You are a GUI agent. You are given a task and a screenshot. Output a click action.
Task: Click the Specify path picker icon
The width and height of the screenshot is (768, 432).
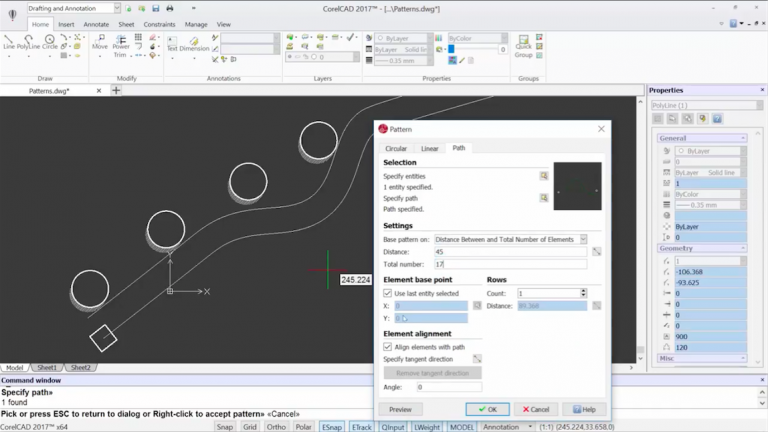544,198
